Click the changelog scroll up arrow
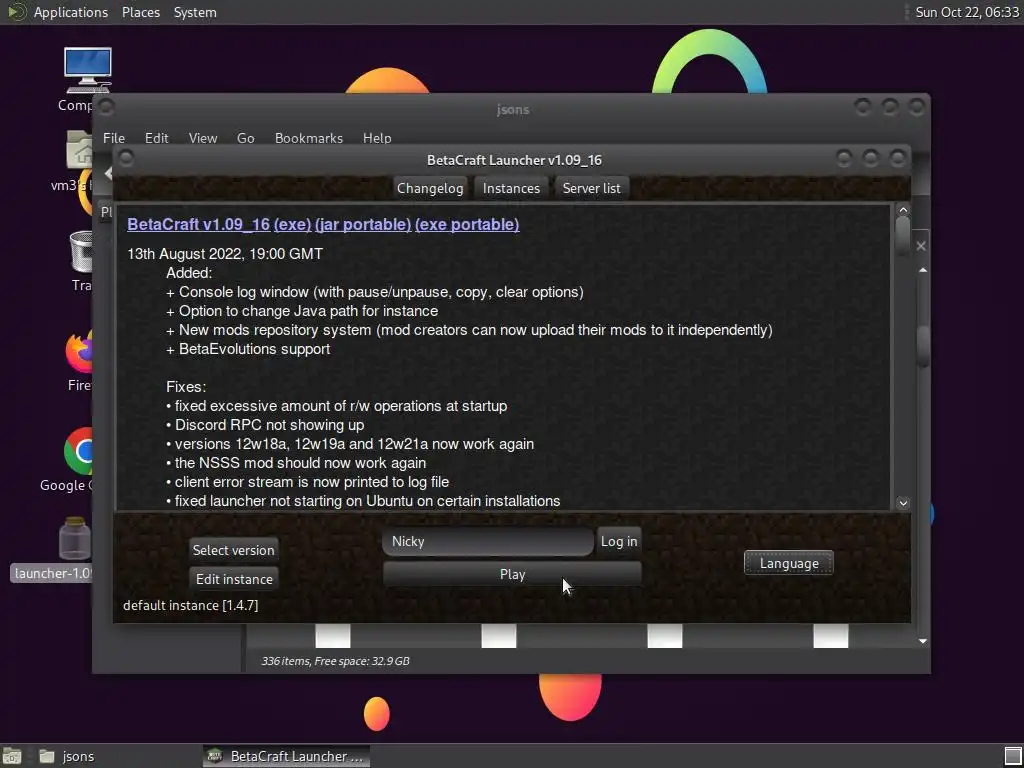This screenshot has width=1024, height=768. (903, 210)
